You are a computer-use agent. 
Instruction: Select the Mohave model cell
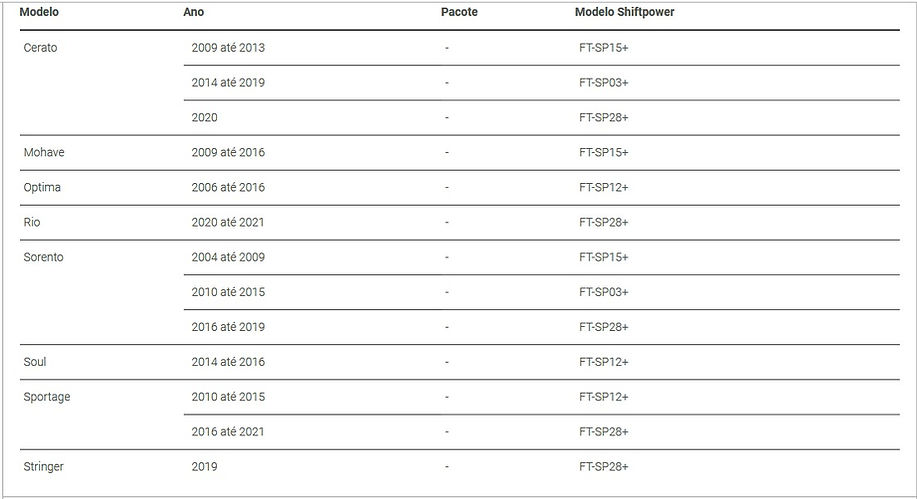coord(44,152)
